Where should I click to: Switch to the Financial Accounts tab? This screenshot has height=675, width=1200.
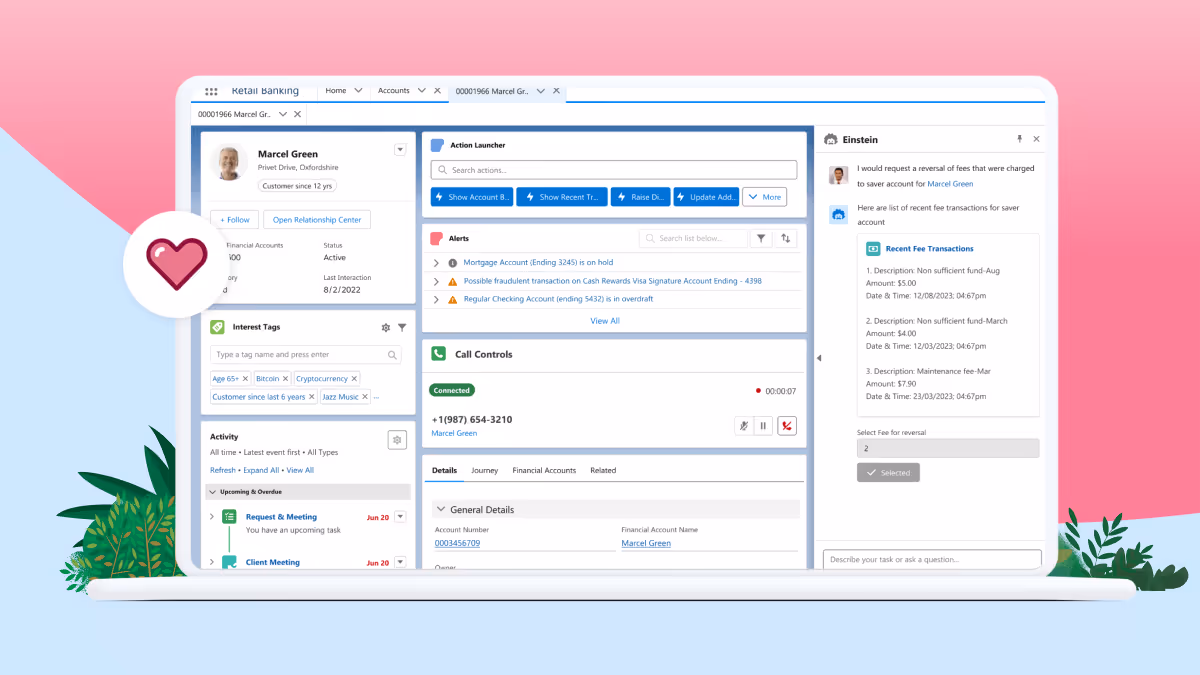click(544, 470)
